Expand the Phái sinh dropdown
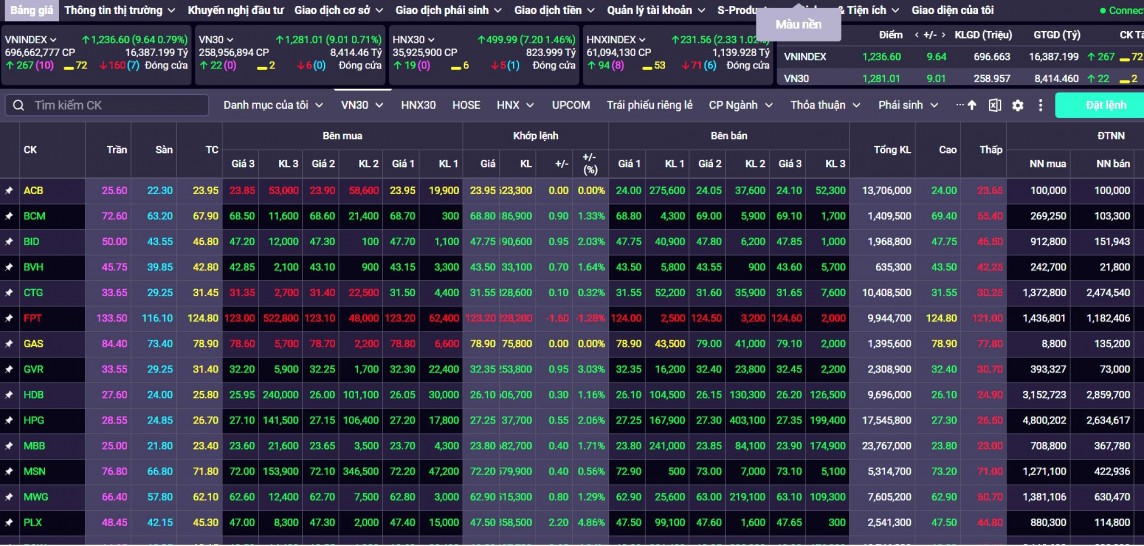This screenshot has width=1144, height=546. tap(908, 105)
